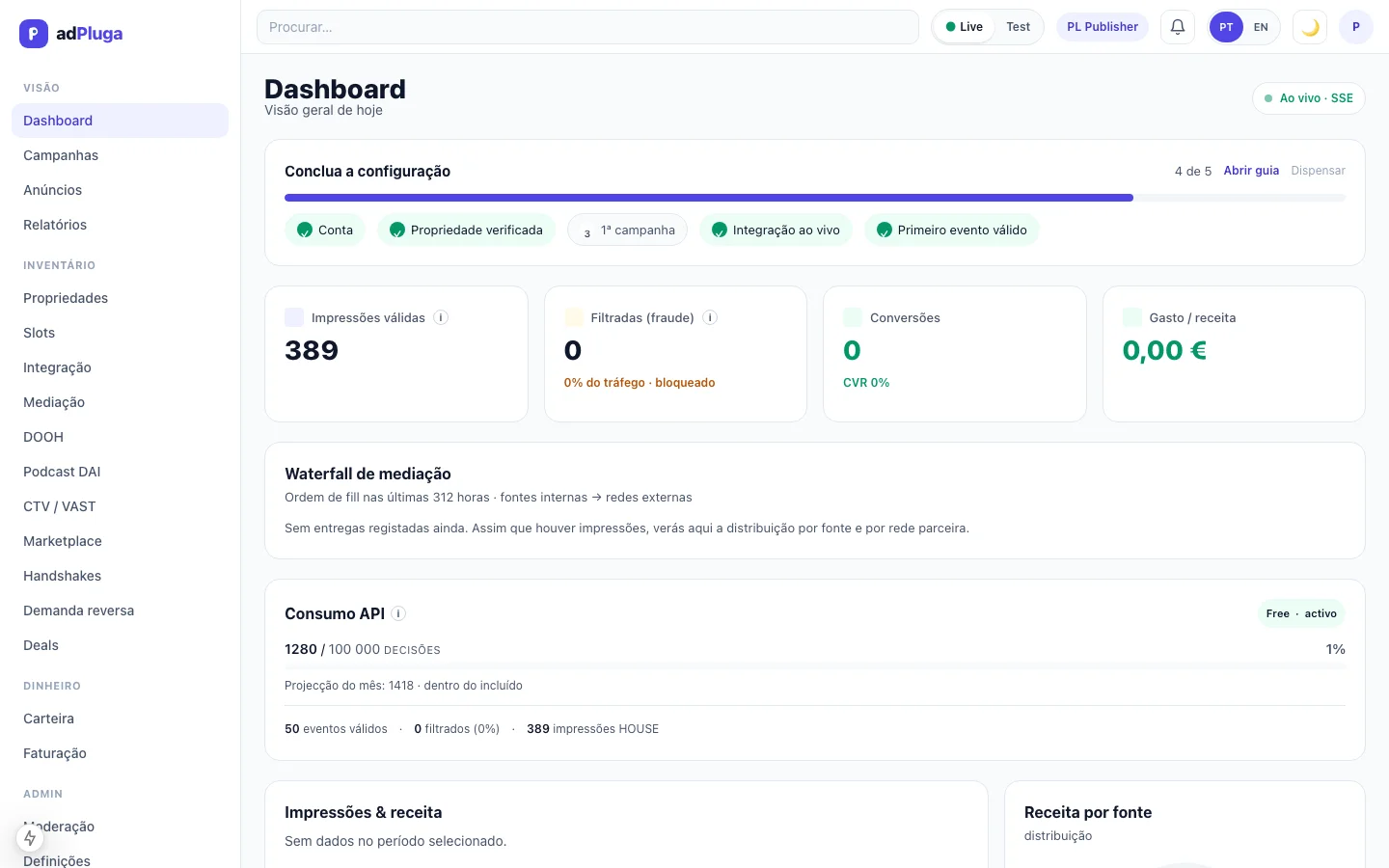This screenshot has height=868, width=1389.
Task: Open Slots in the sidebar
Action: pyautogui.click(x=120, y=333)
